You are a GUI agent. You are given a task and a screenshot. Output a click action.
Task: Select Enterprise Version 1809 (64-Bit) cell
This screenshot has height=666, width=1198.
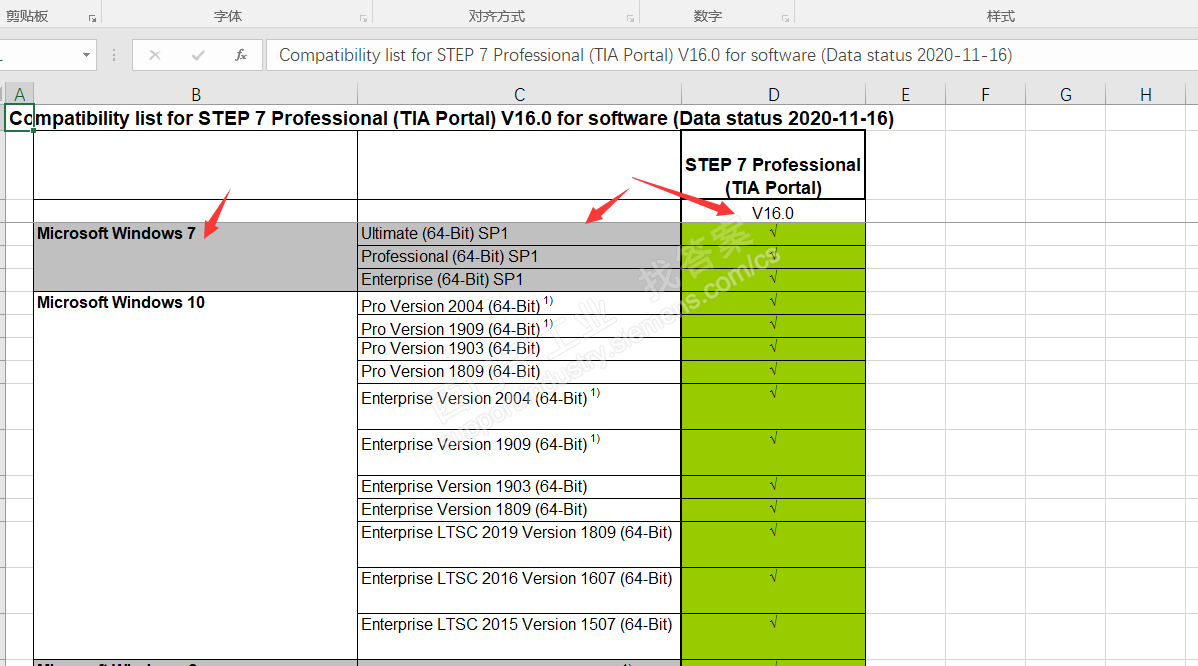(520, 510)
